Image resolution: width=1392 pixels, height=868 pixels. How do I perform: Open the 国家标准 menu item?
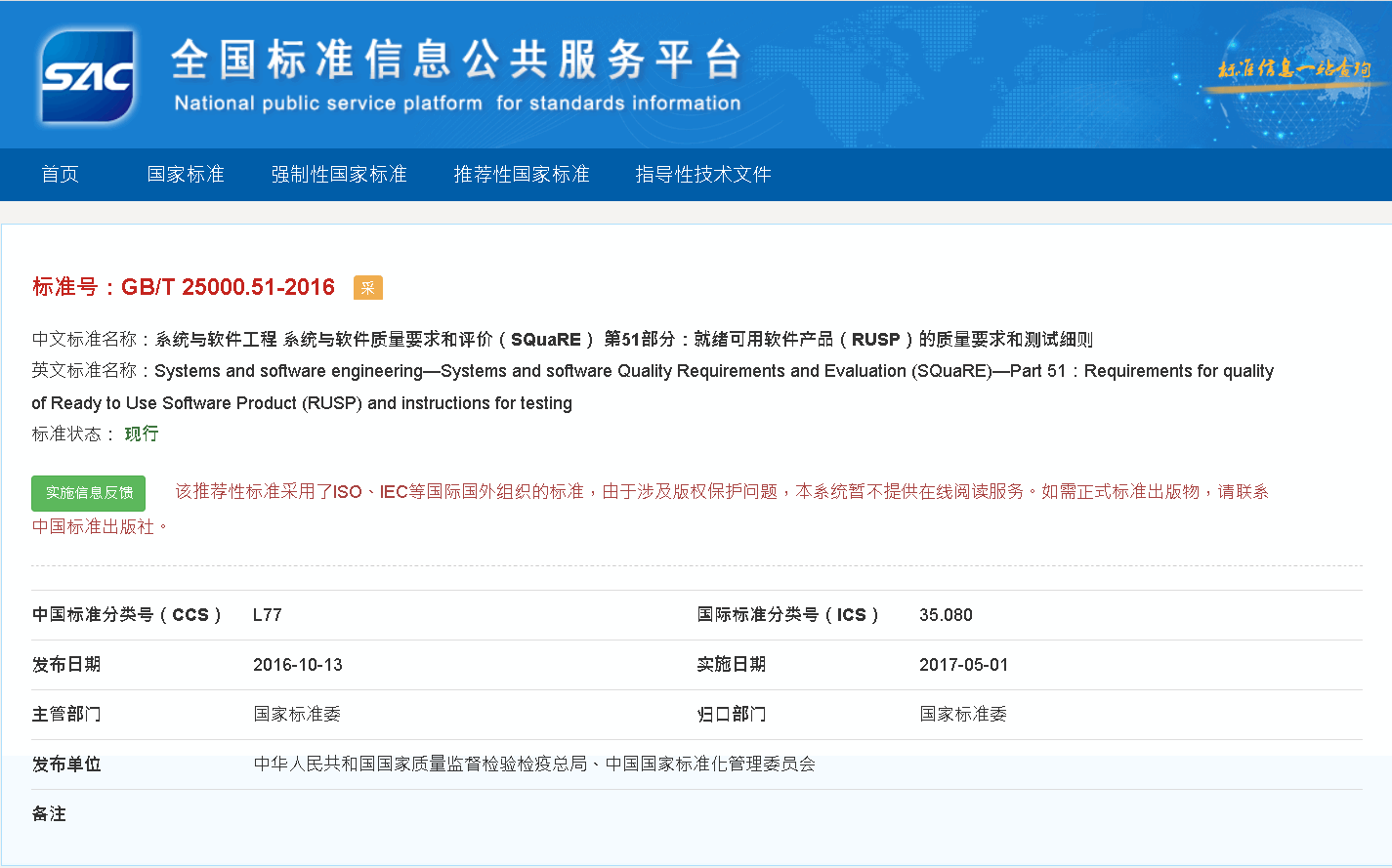click(x=186, y=175)
